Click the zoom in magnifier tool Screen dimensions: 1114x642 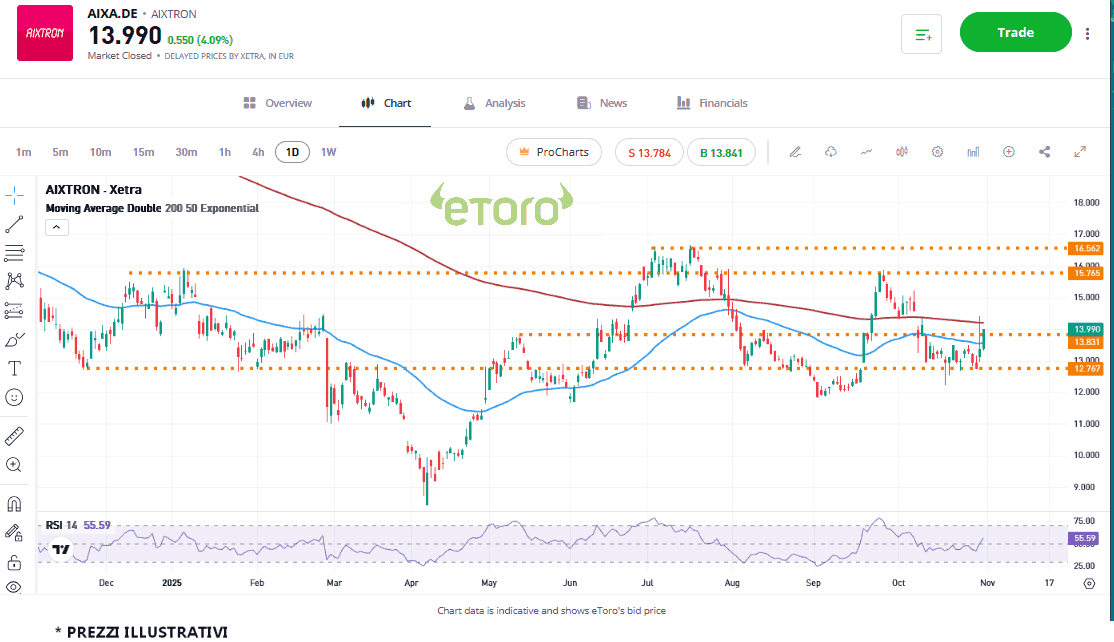(14, 465)
